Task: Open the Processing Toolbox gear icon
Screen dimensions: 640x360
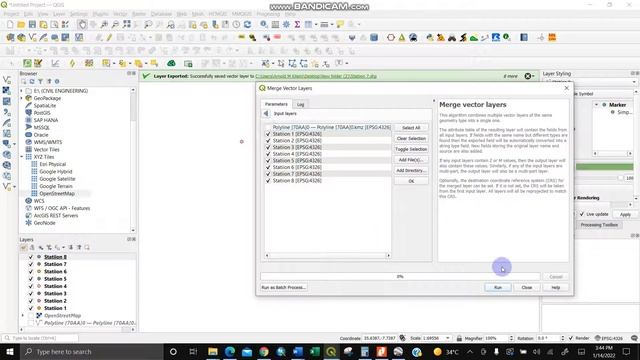Action: (x=286, y=24)
